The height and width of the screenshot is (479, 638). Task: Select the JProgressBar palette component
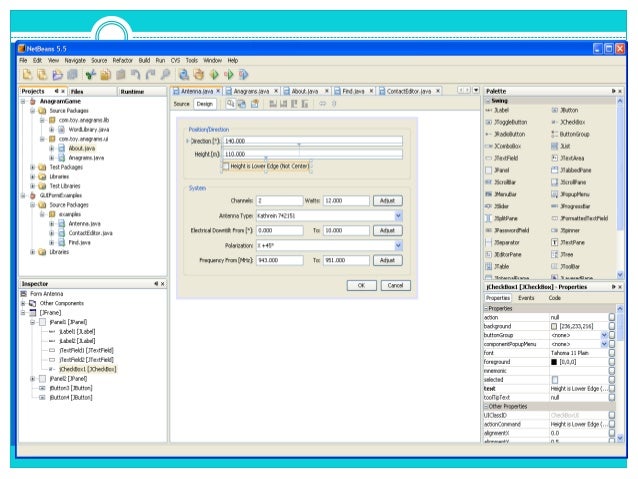pos(577,205)
